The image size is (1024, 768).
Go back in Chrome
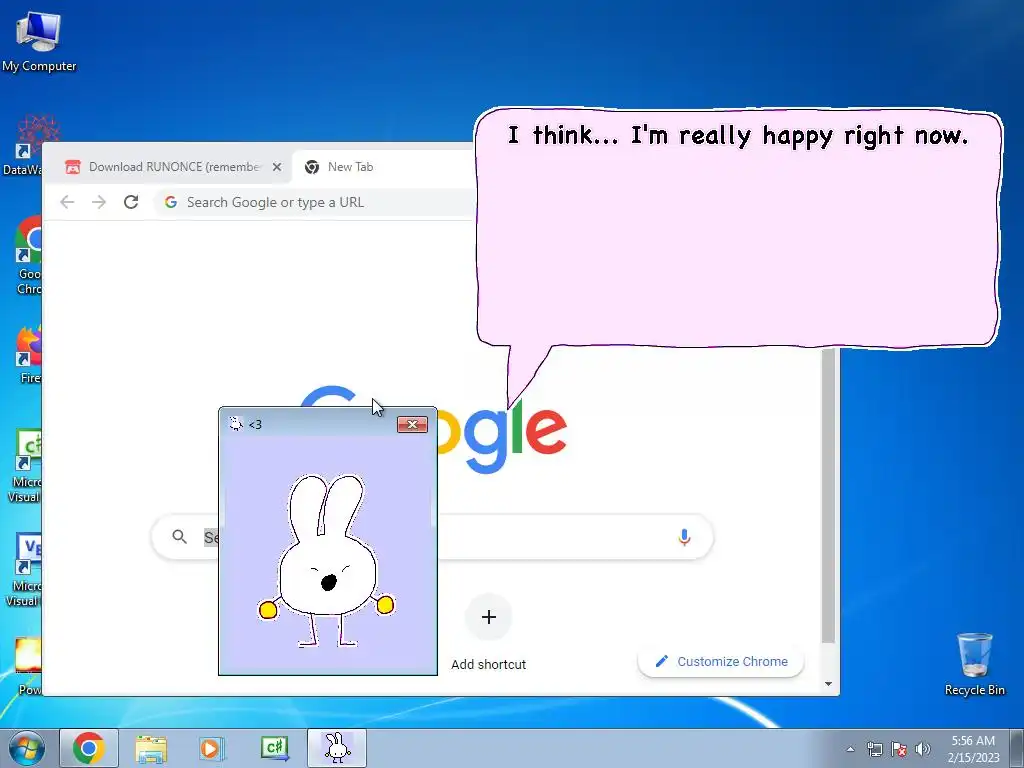point(67,202)
